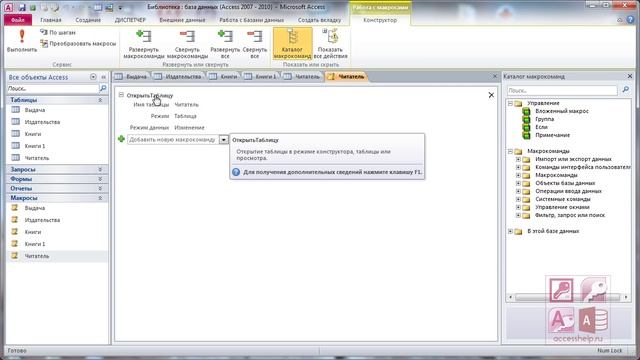The image size is (640, 360).
Task: Expand the Отчеты group
Action: (100, 188)
